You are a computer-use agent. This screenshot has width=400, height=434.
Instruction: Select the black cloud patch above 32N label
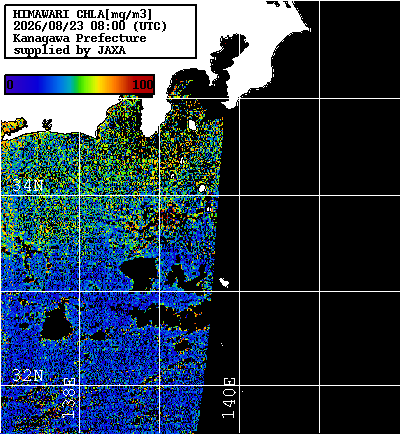(56, 323)
